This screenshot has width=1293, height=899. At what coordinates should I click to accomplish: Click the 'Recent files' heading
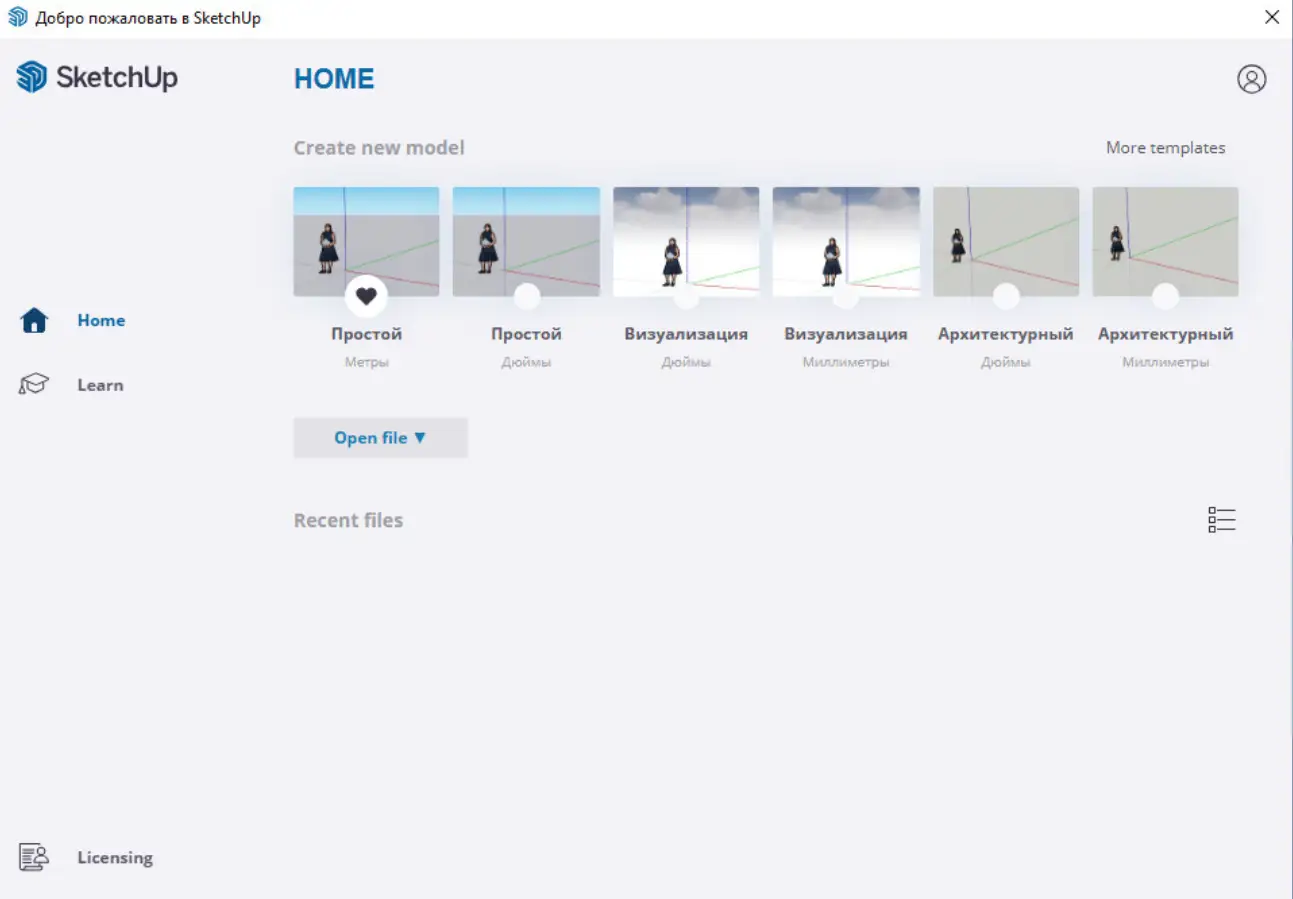pos(348,520)
